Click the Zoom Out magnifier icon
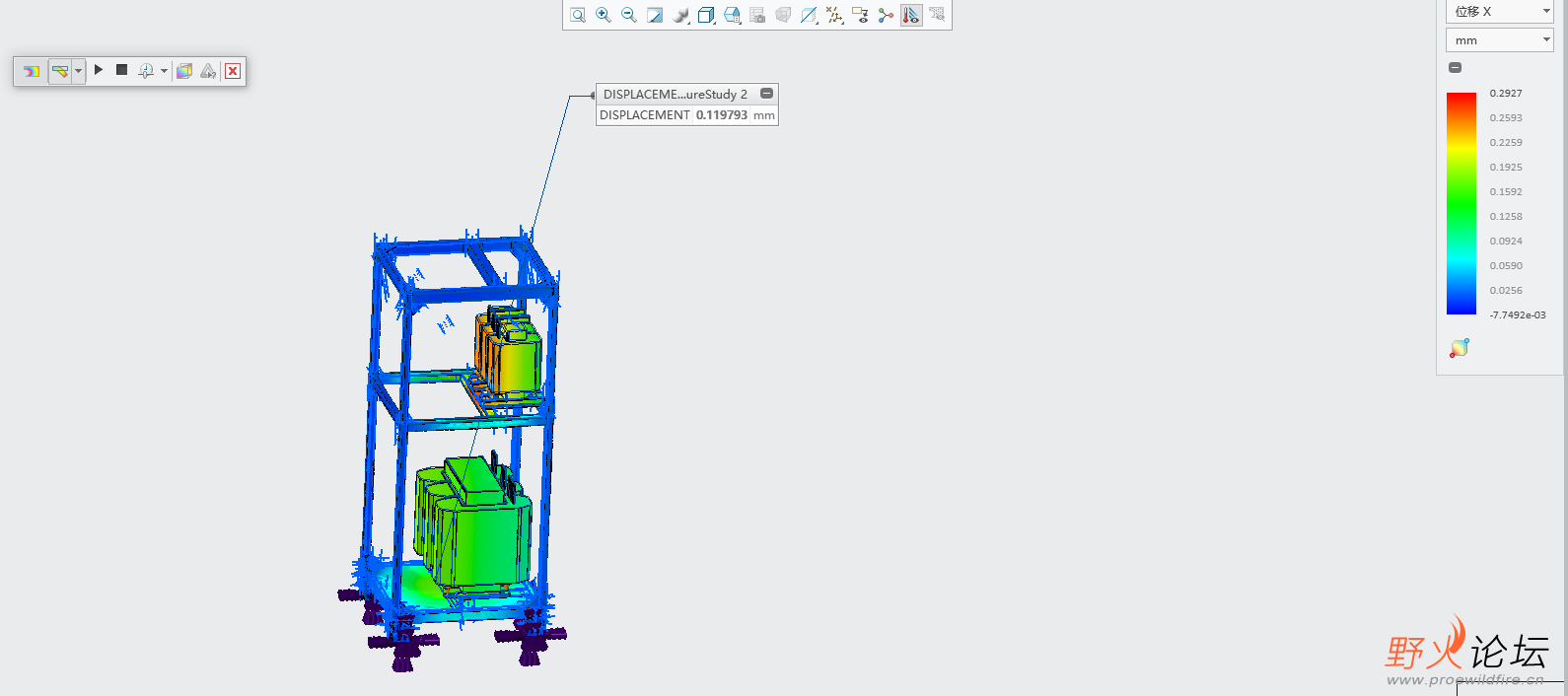 pyautogui.click(x=629, y=15)
